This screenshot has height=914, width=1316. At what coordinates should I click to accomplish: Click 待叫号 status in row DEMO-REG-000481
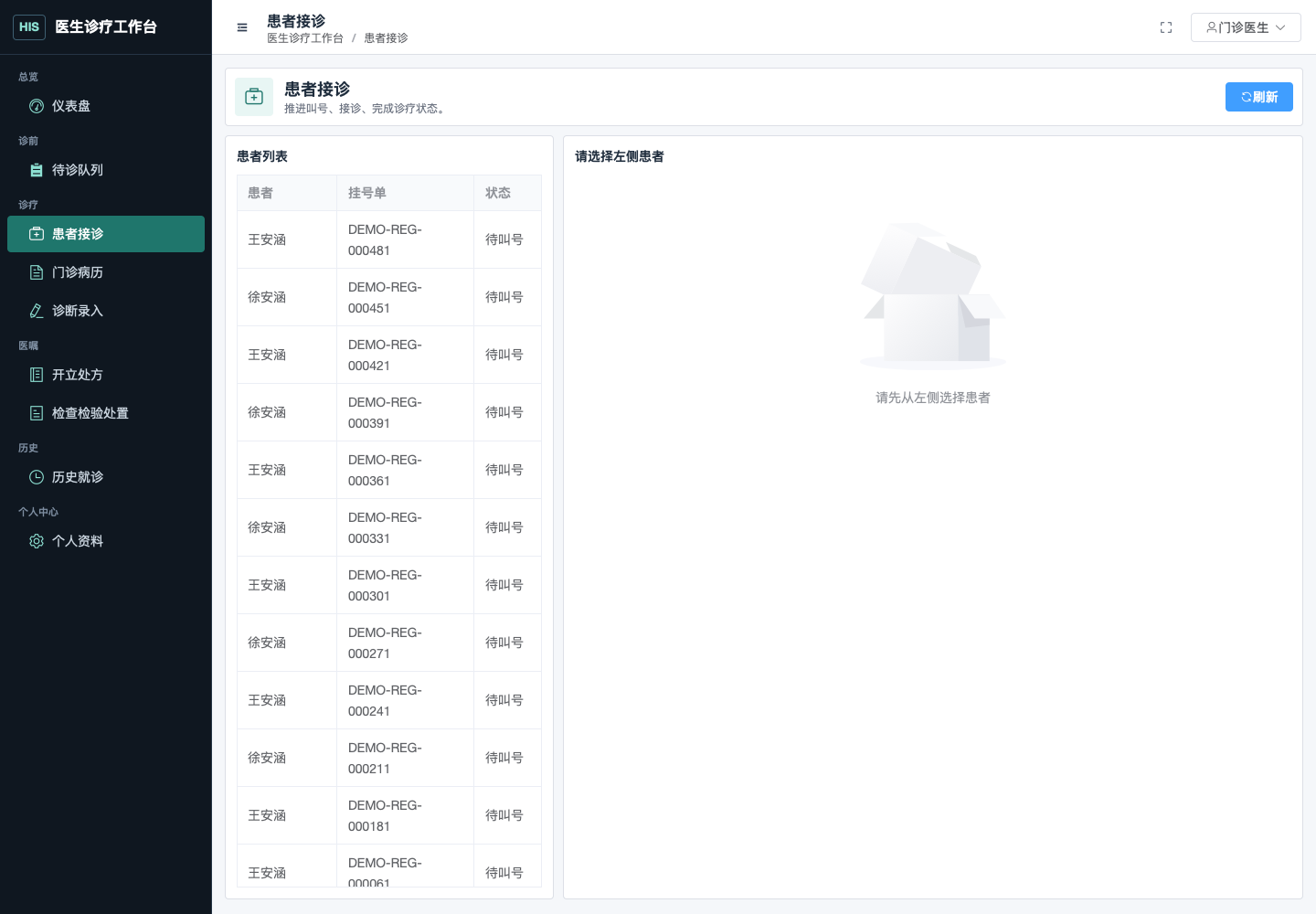504,239
